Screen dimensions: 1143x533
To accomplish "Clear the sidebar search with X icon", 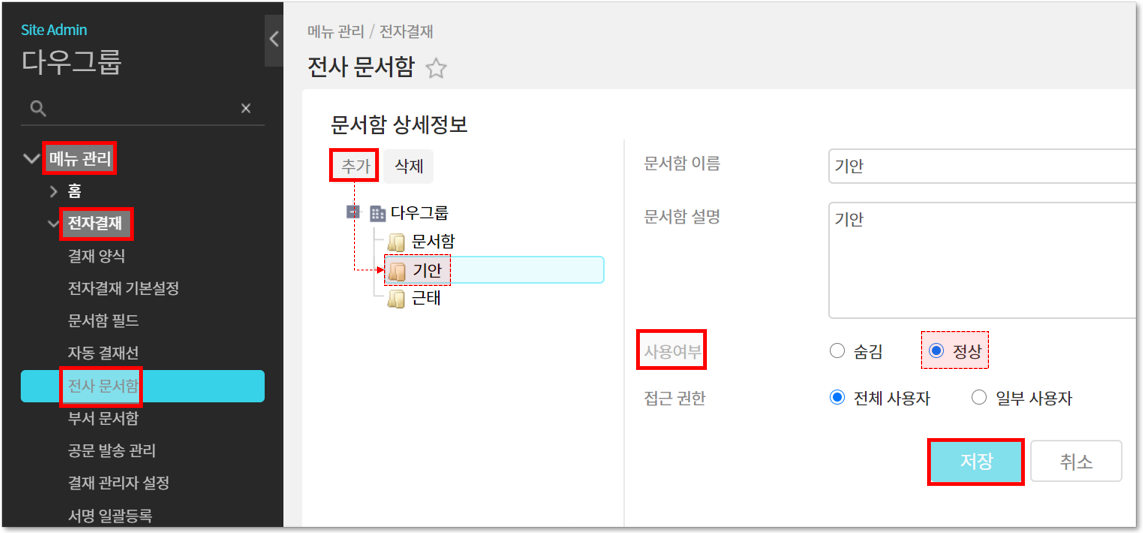I will point(246,108).
